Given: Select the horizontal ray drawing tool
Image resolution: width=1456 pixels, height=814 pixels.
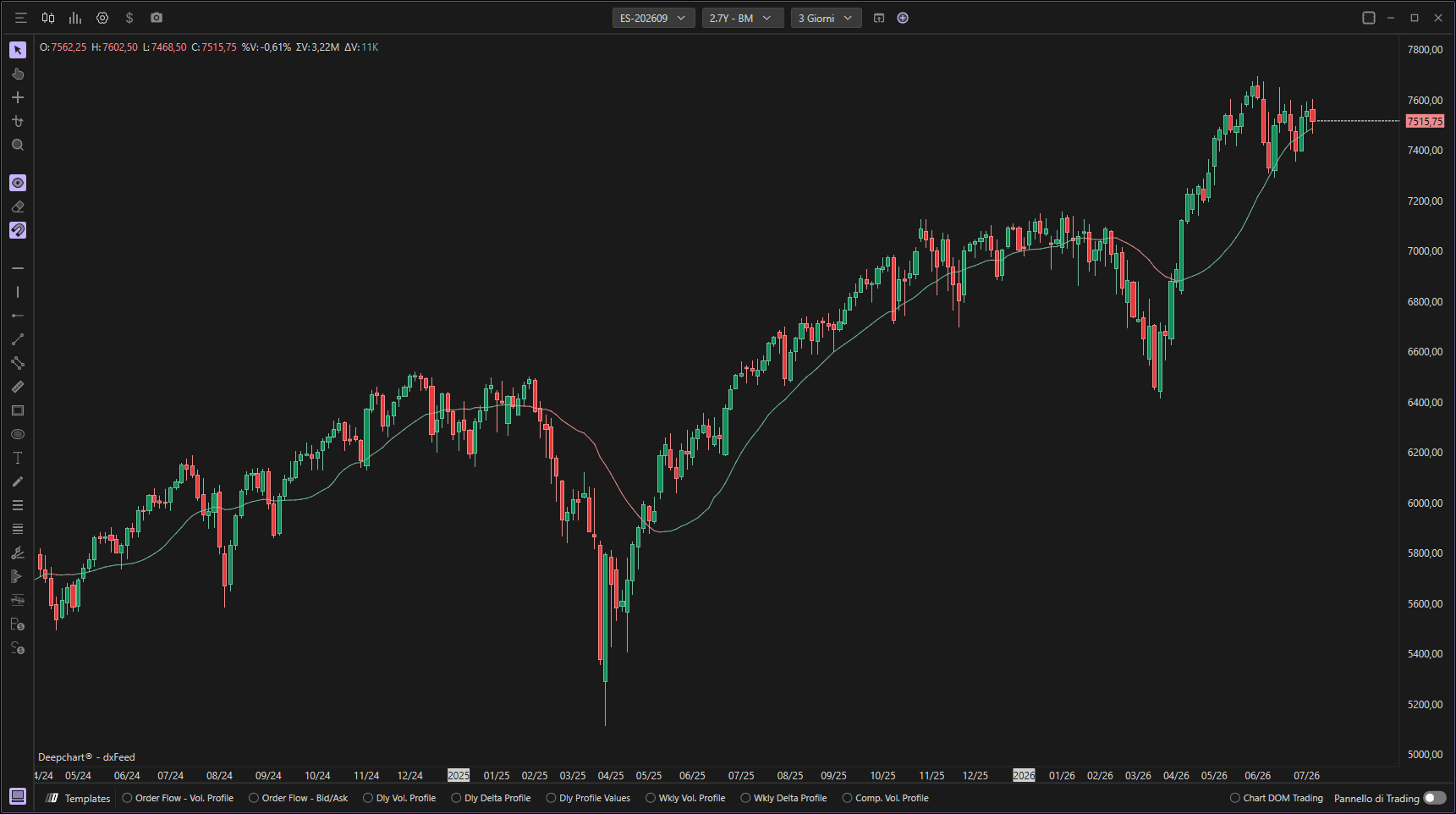Looking at the screenshot, I should (x=18, y=316).
